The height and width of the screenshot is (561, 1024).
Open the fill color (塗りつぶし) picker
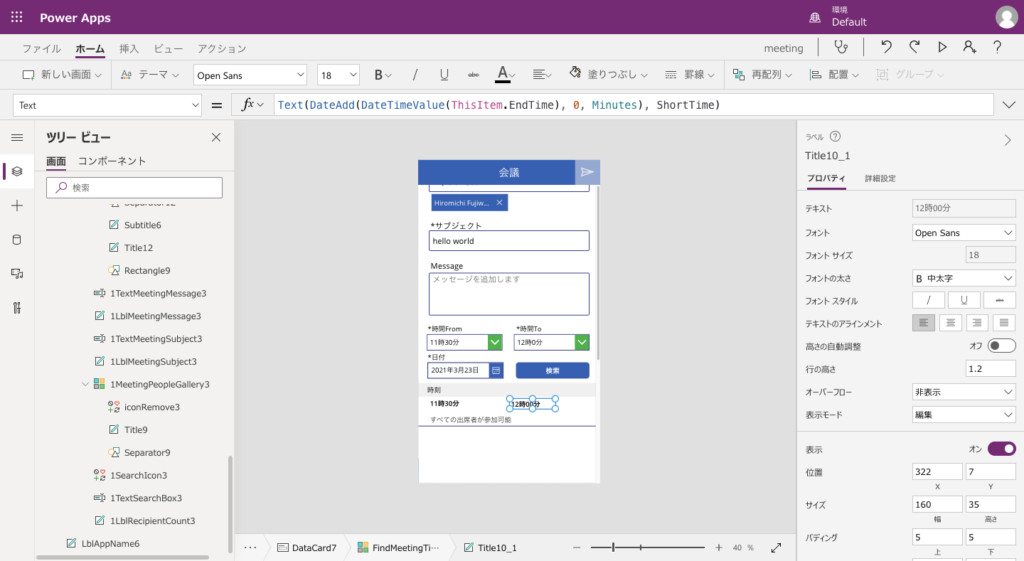click(609, 74)
